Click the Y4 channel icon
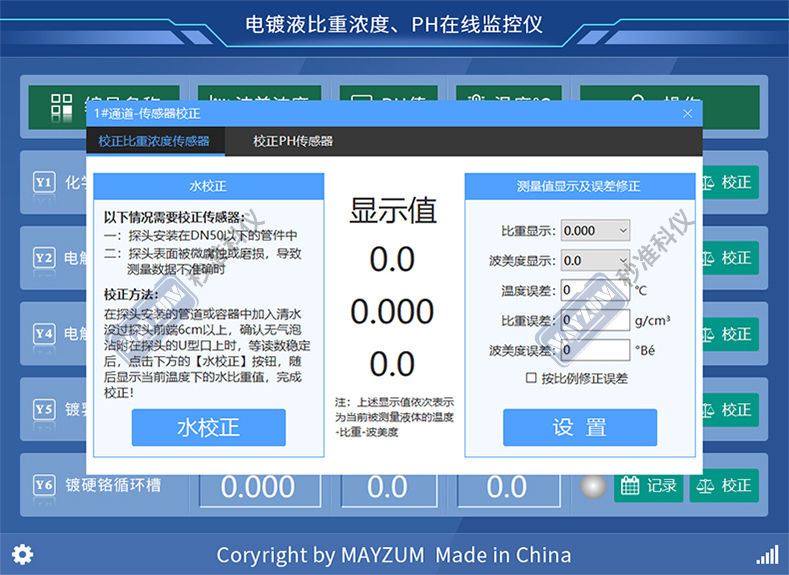 tap(44, 333)
